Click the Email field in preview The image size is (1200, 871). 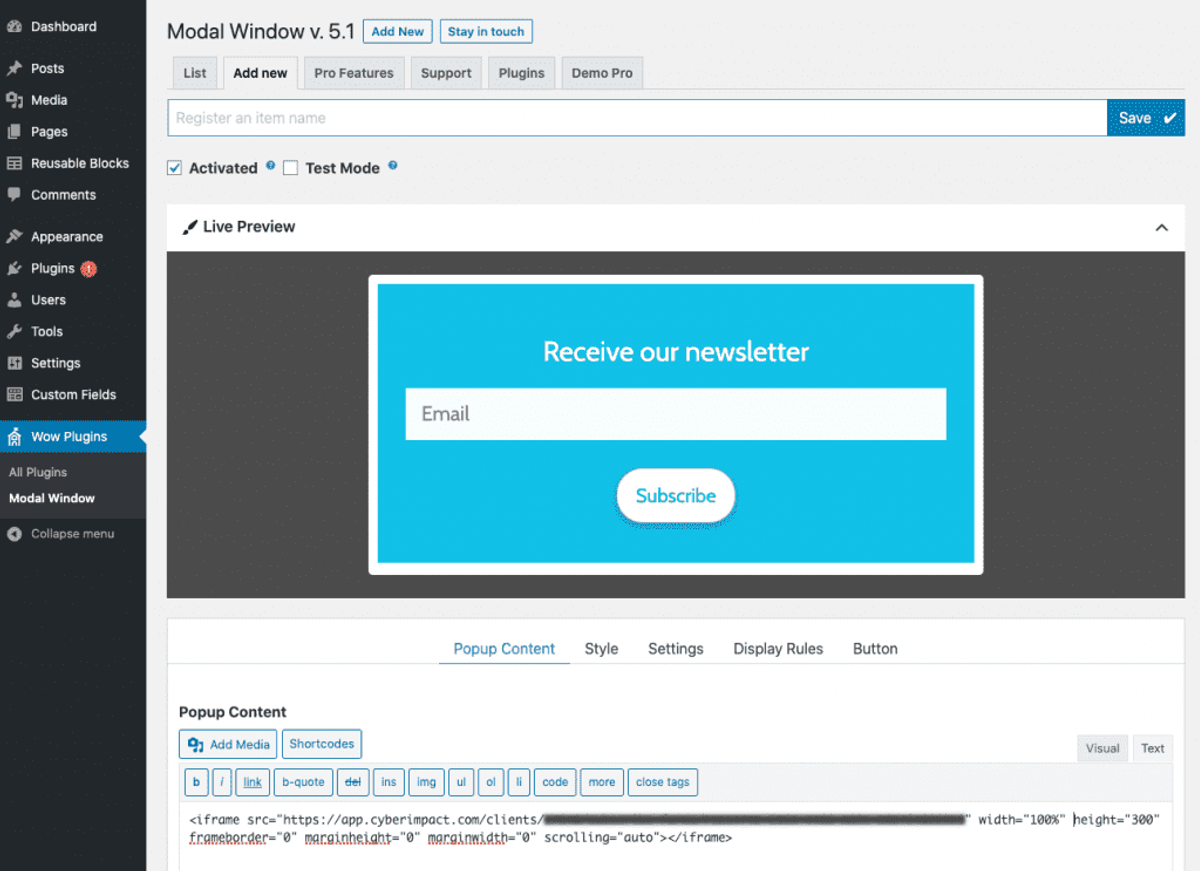(676, 414)
